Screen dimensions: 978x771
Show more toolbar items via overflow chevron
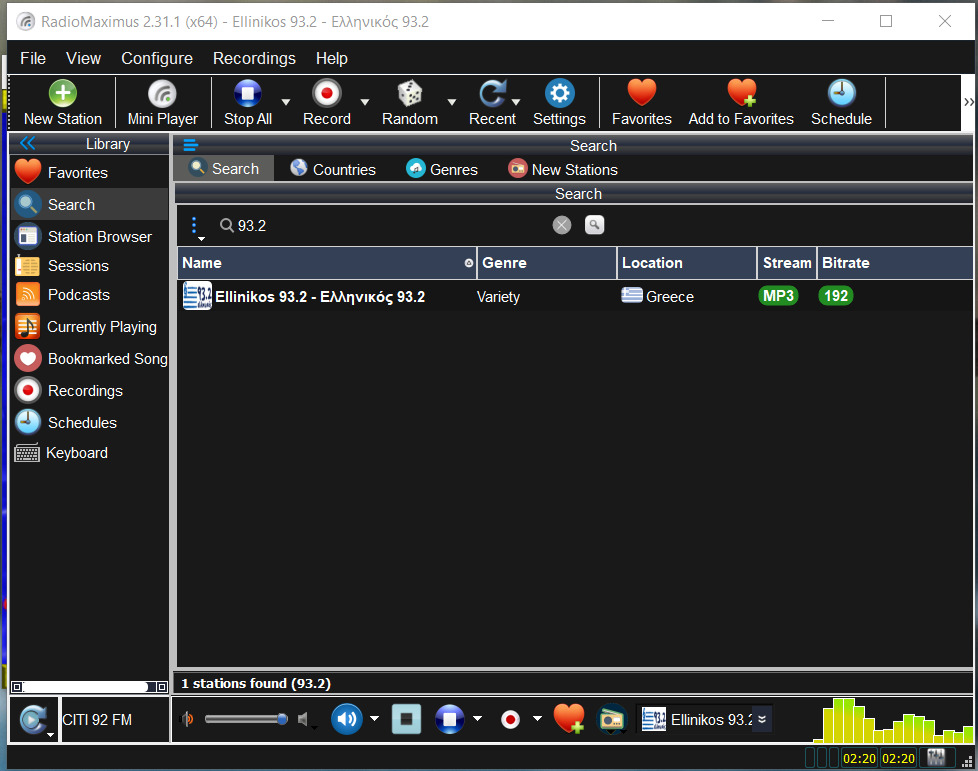click(969, 102)
